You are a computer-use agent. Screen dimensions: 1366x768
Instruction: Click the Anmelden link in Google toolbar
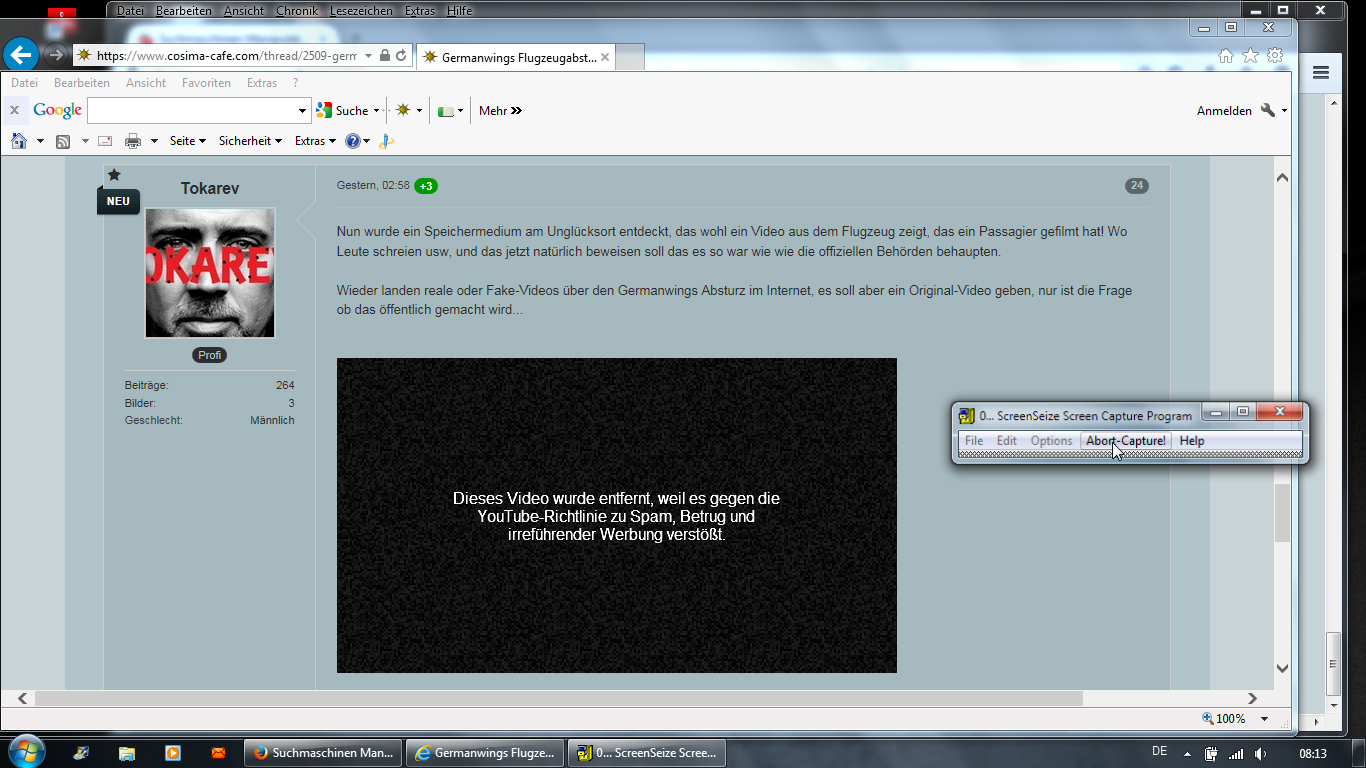[x=1224, y=111]
